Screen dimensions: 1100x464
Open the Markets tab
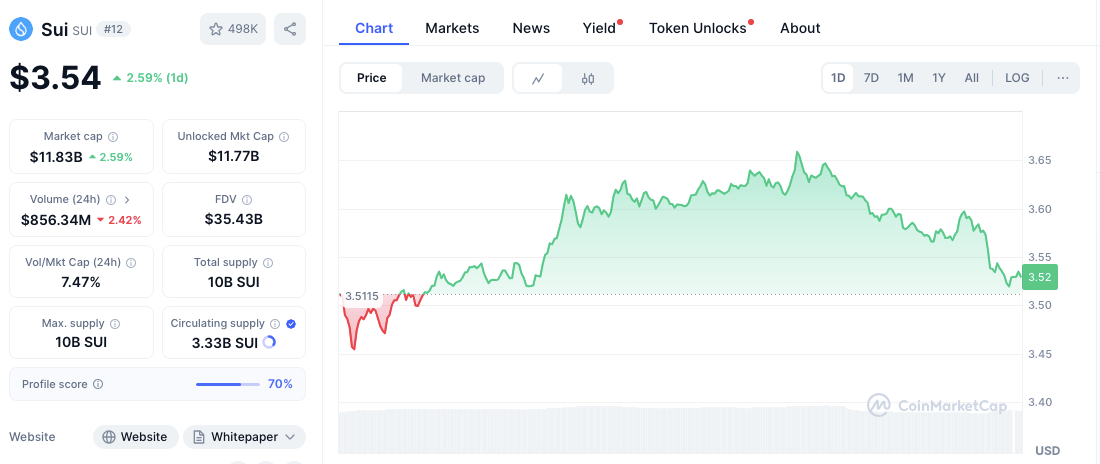click(452, 28)
